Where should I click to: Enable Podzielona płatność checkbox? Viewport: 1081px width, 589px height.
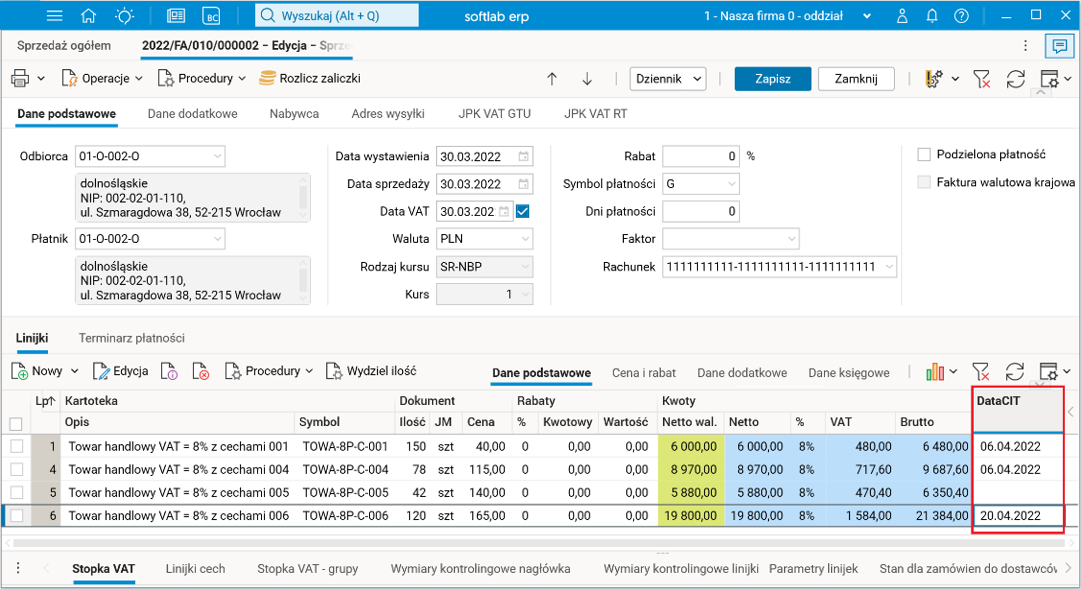click(x=924, y=154)
